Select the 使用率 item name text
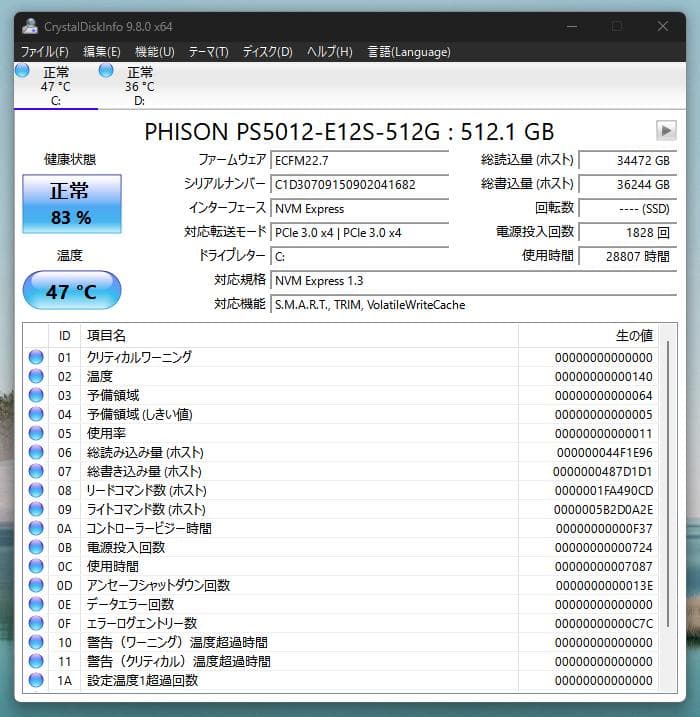 (x=106, y=433)
